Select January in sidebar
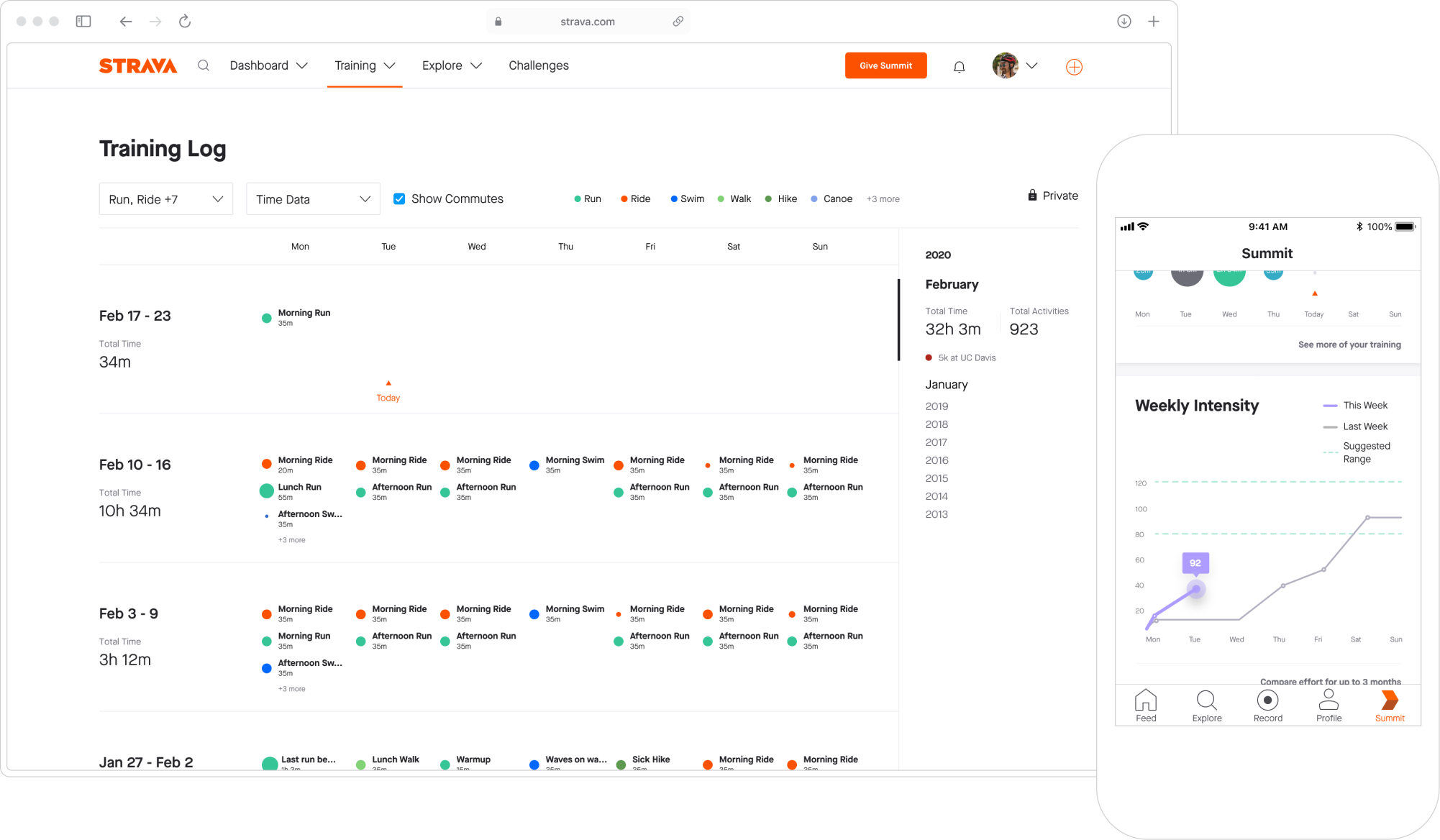 click(x=947, y=385)
